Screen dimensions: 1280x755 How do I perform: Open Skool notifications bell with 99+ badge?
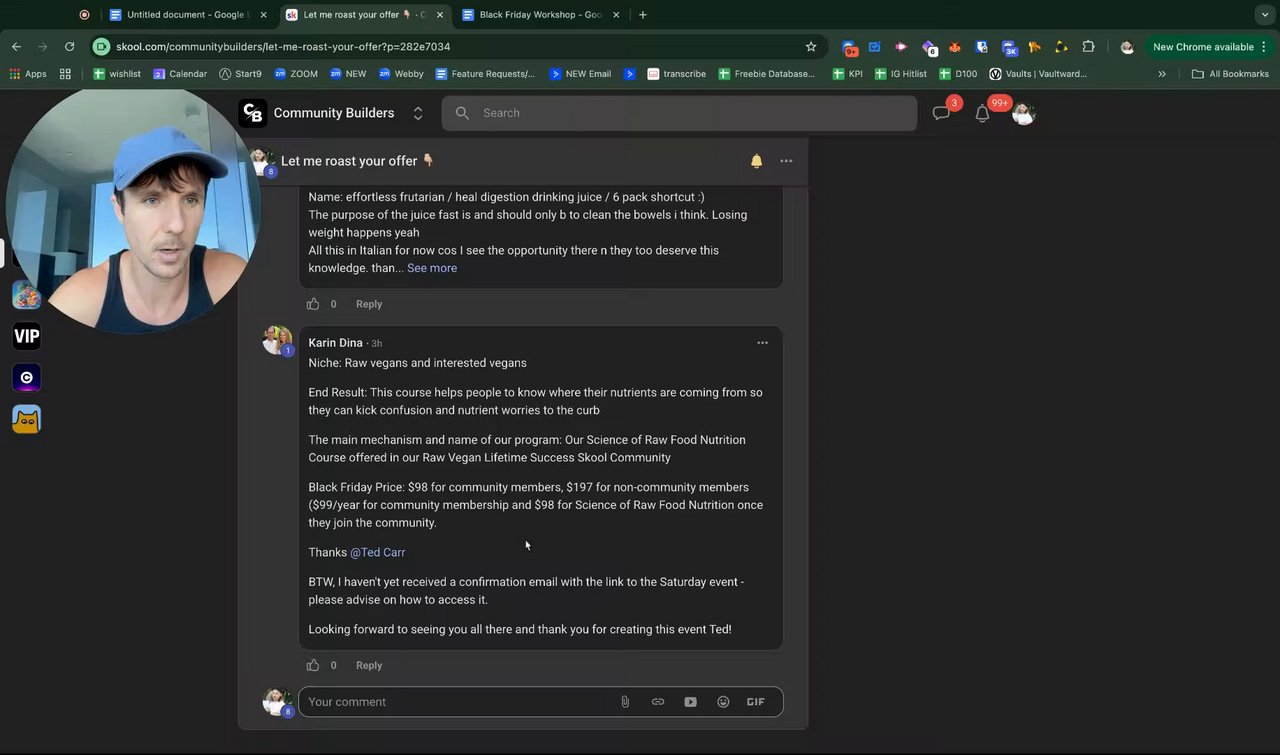983,113
